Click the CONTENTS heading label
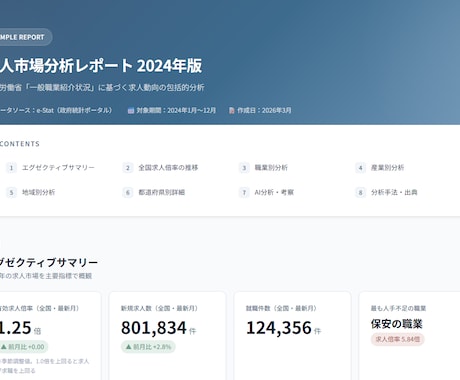The image size is (460, 380). pos(20,144)
